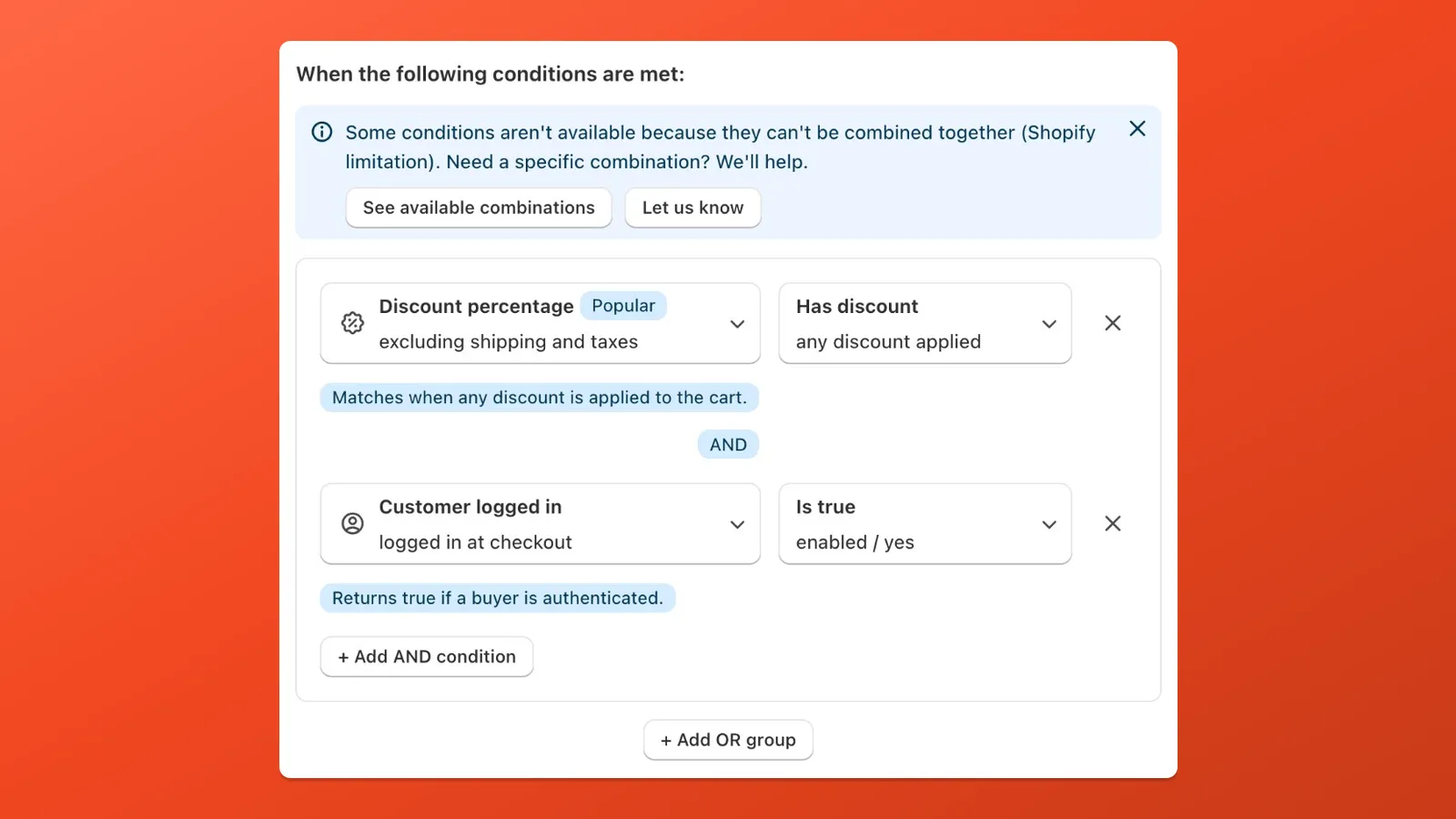Click the 'Matches when any discount is applied' pill
The image size is (1456, 819).
point(539,397)
